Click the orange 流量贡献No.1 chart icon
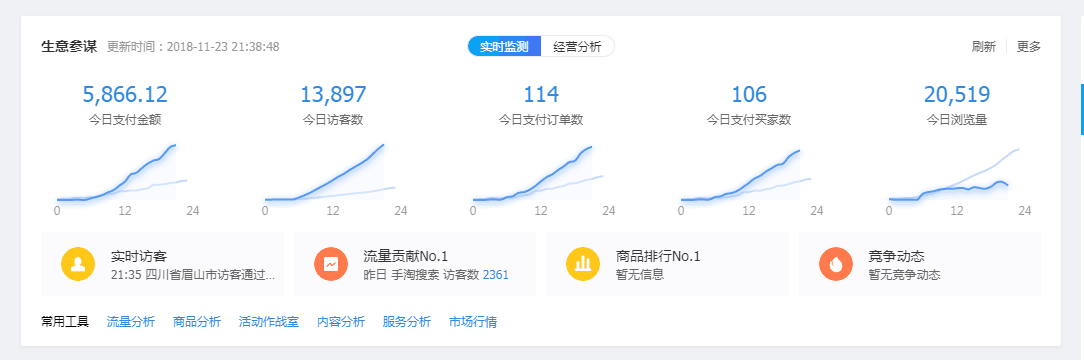The width and height of the screenshot is (1084, 360). (331, 264)
